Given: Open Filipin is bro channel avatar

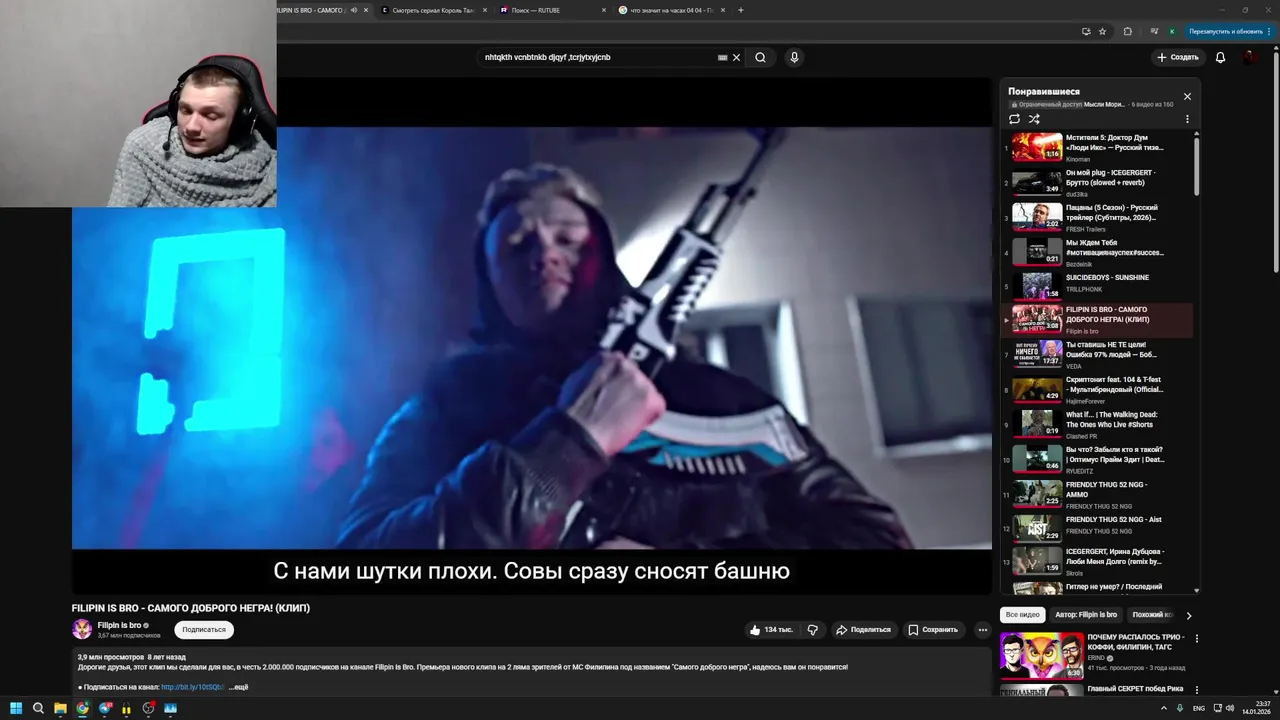Looking at the screenshot, I should coord(82,629).
